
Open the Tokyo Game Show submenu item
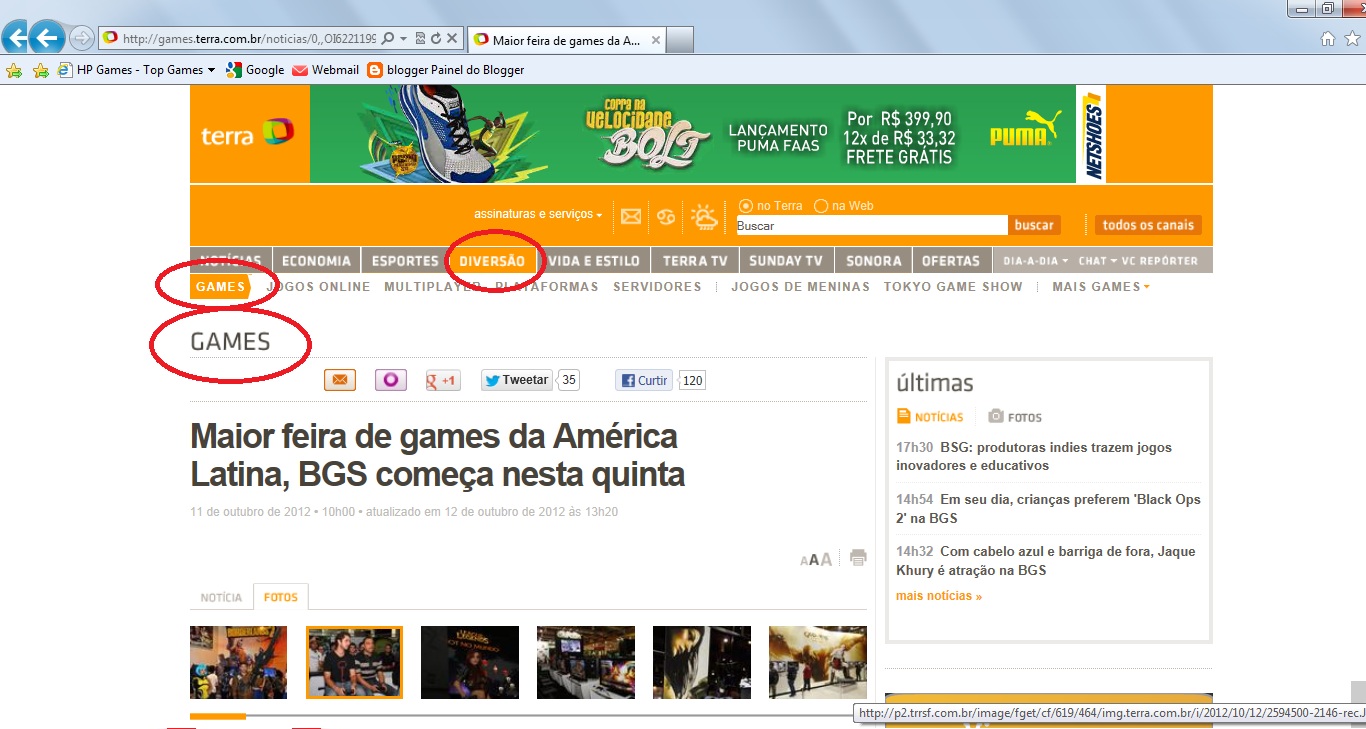[953, 287]
